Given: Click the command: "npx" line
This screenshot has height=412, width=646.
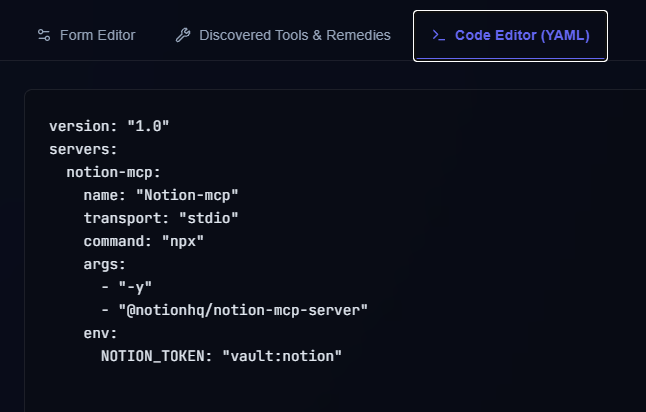Looking at the screenshot, I should click(143, 241).
